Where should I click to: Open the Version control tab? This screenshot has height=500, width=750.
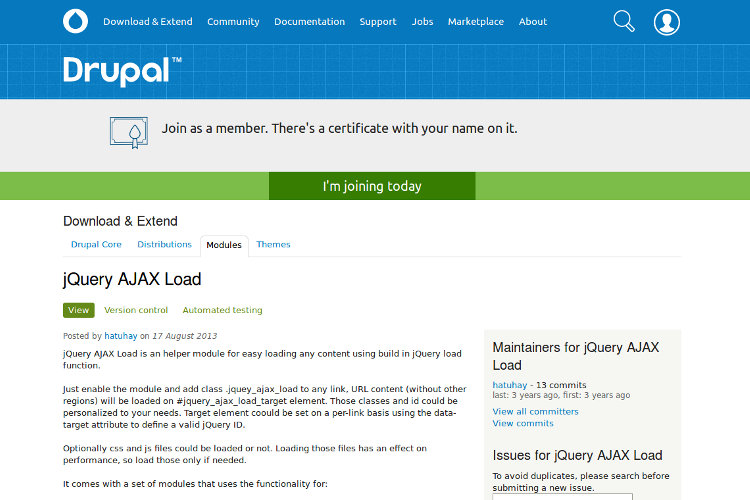click(136, 310)
